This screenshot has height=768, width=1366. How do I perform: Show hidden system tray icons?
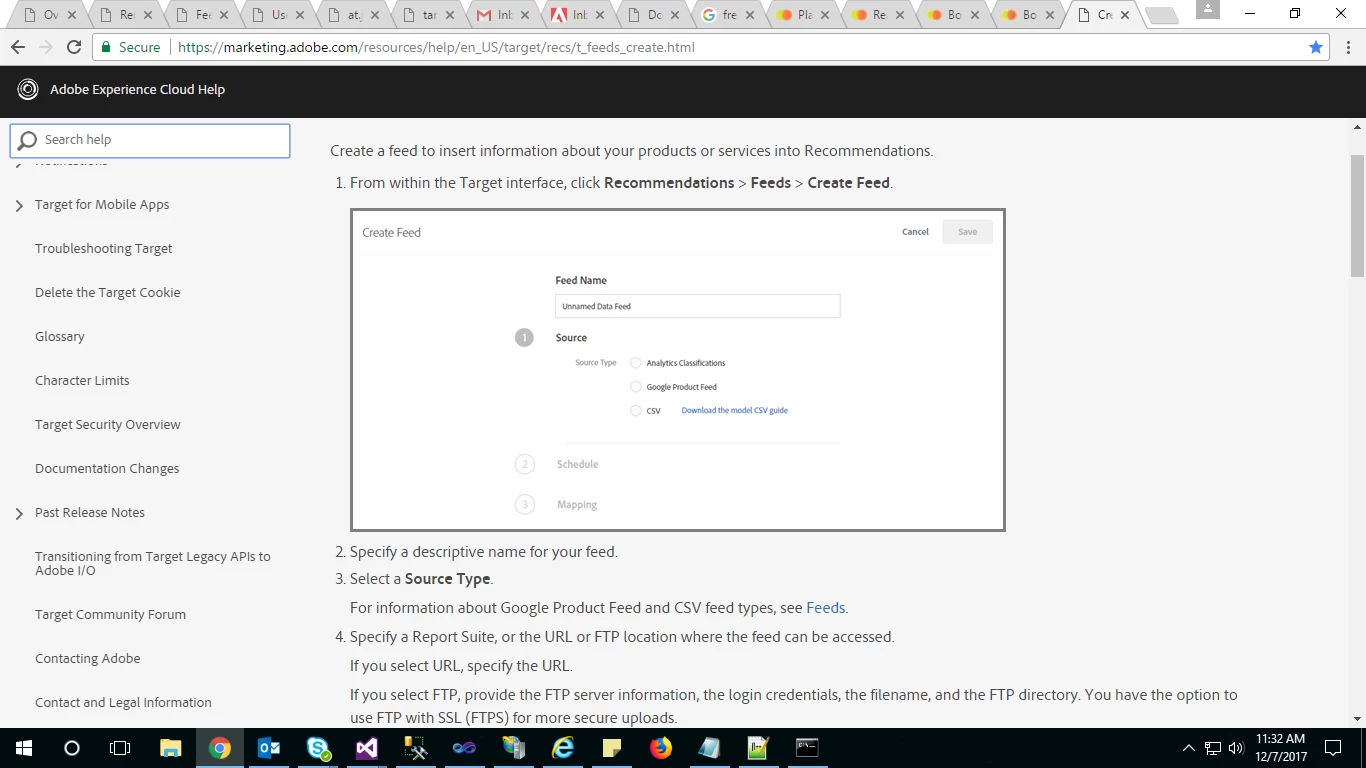(1189, 748)
